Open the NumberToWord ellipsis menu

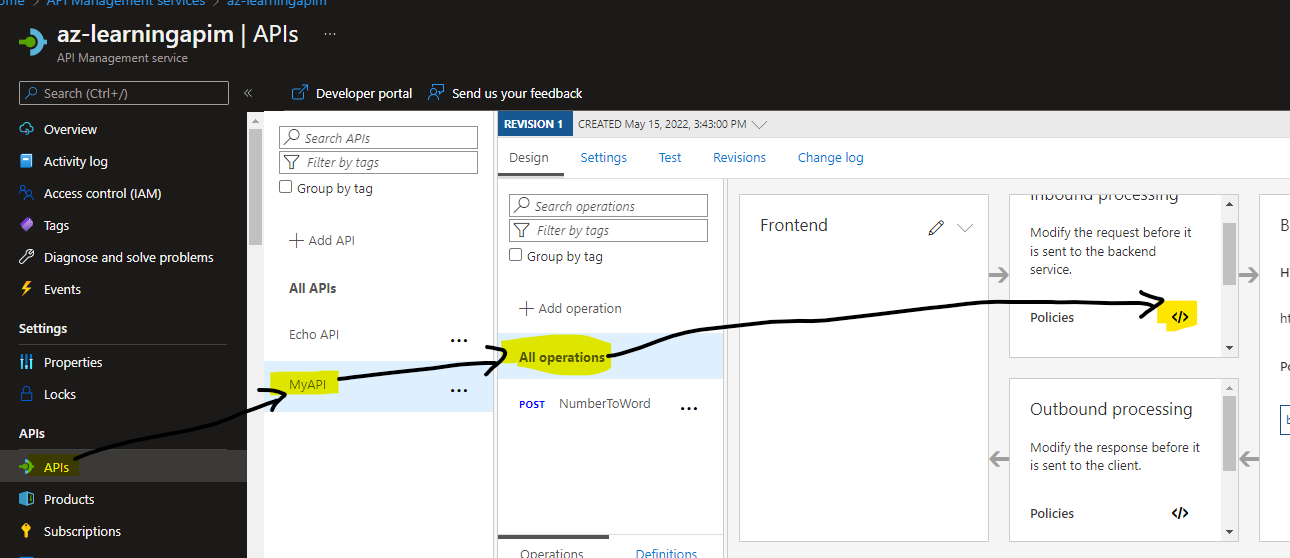click(x=689, y=409)
